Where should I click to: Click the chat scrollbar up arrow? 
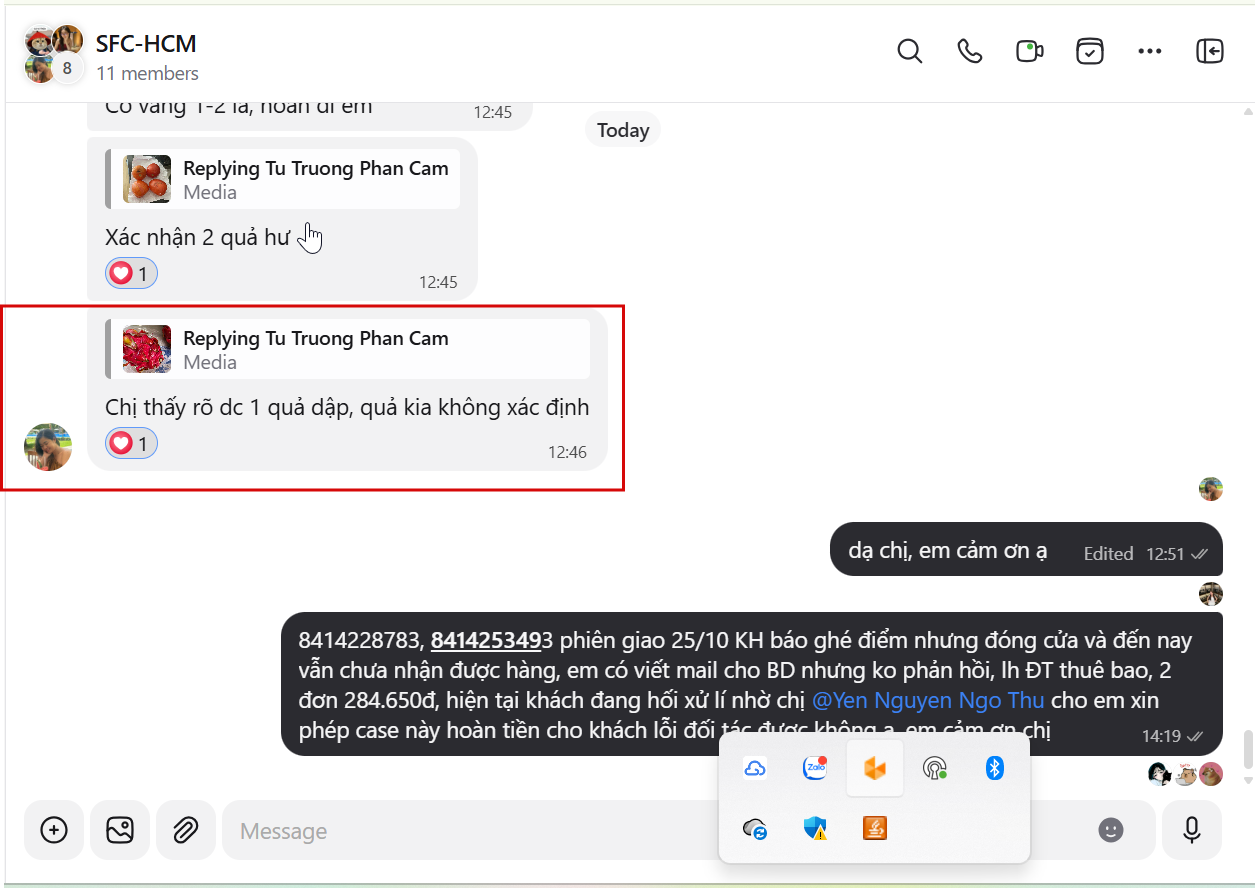(x=1247, y=110)
